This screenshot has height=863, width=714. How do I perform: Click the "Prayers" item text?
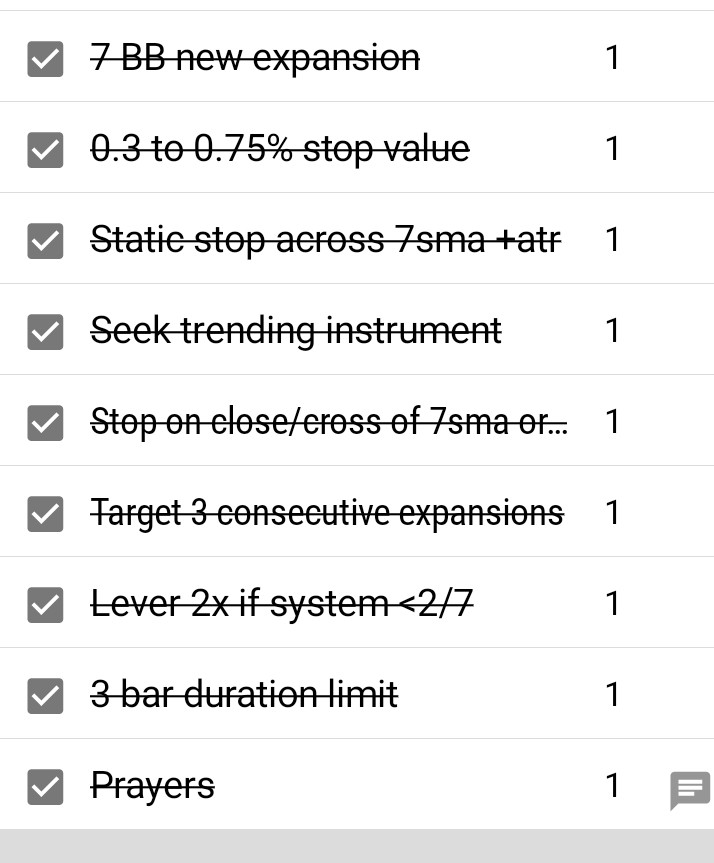pos(152,786)
